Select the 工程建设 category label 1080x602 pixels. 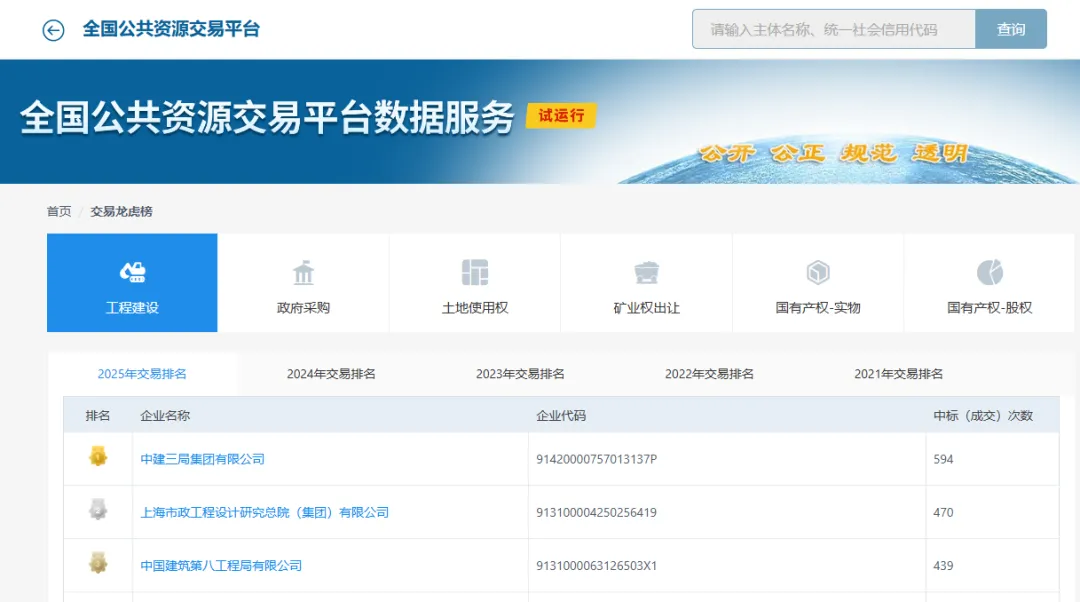pos(132,308)
